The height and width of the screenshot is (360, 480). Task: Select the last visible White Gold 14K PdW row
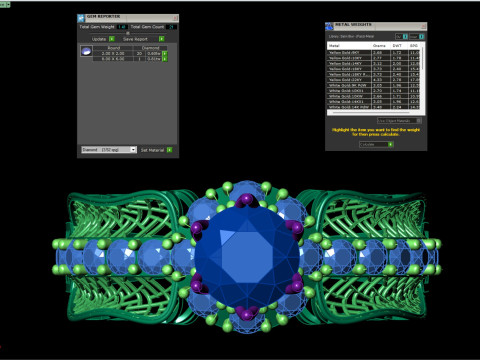click(374, 107)
